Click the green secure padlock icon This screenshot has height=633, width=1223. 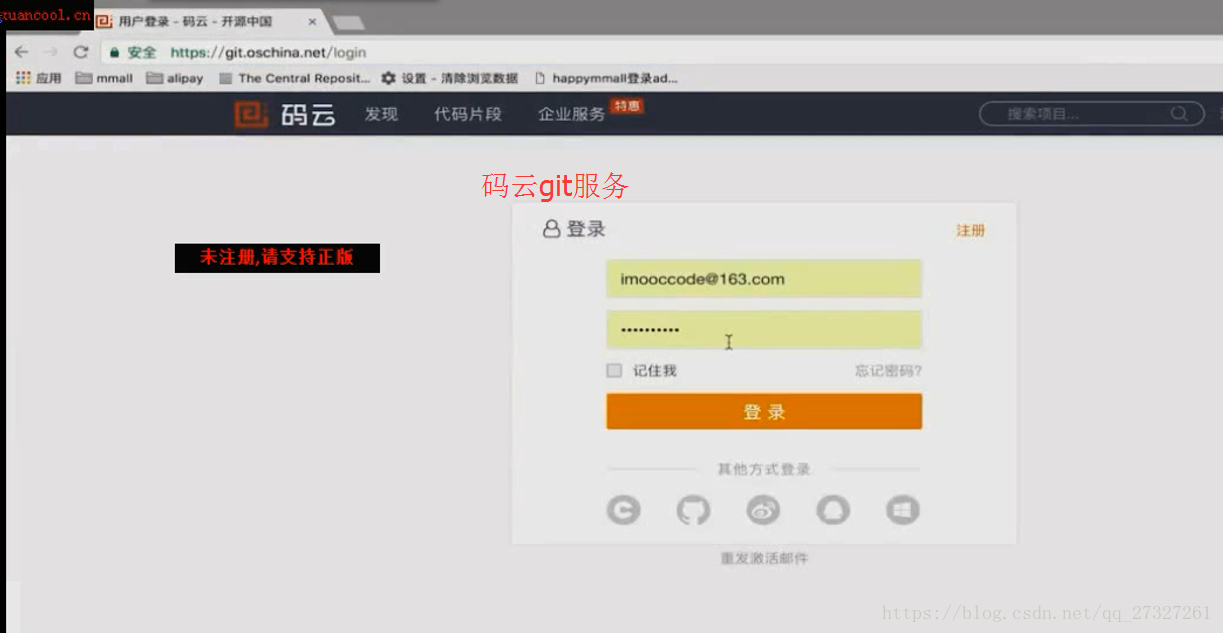pos(115,52)
